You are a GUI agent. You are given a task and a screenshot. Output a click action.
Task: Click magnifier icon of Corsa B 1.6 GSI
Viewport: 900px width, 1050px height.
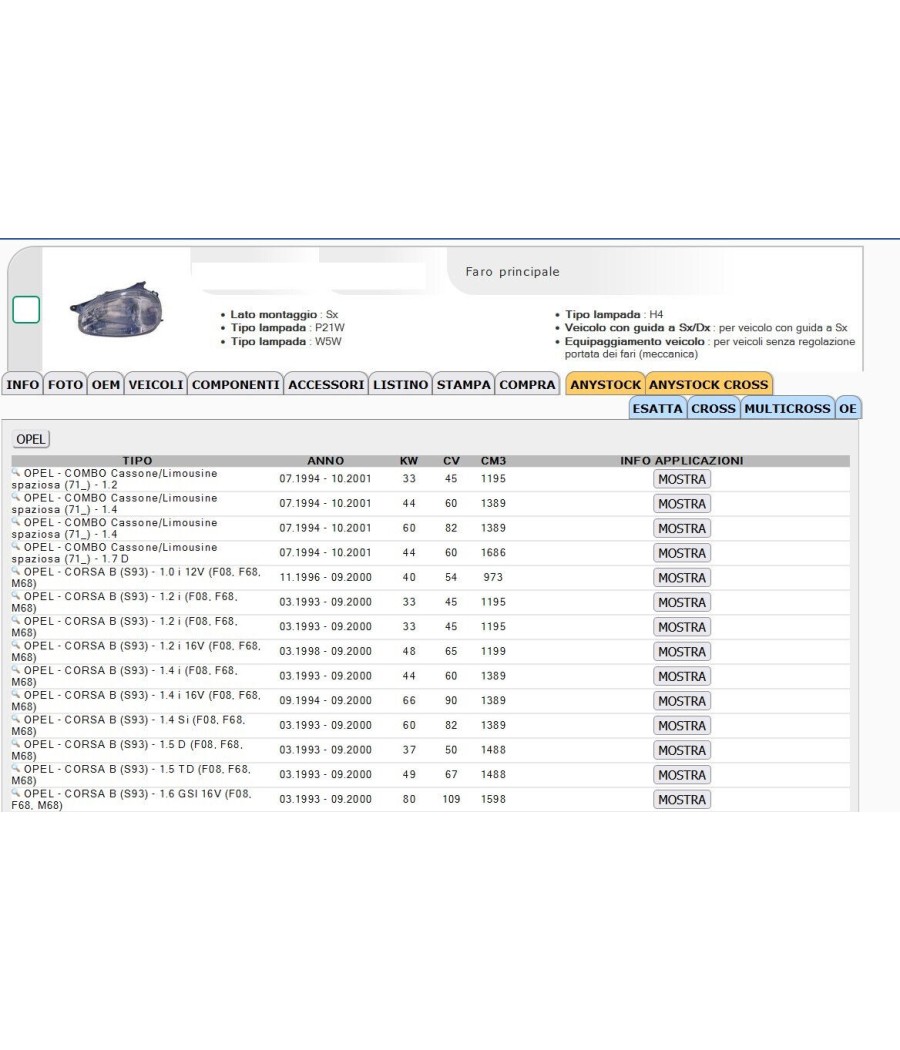pos(16,793)
